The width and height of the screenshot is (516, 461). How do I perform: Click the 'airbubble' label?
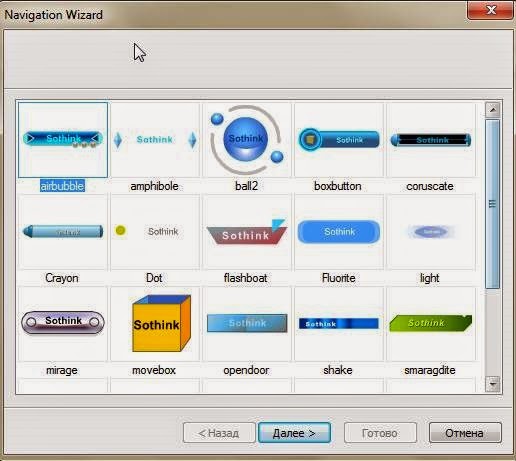click(x=62, y=186)
